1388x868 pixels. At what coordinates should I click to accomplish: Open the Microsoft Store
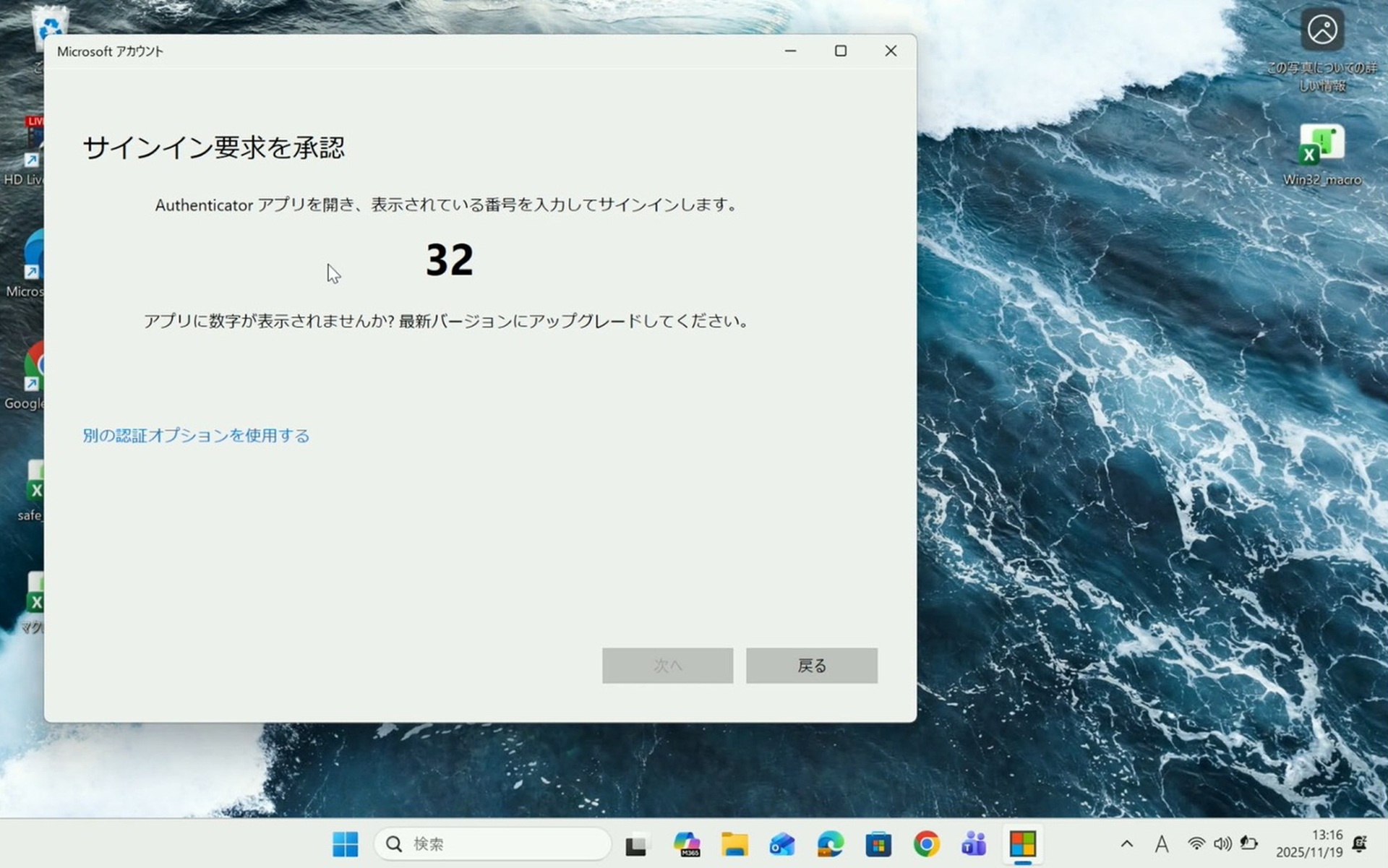pos(878,843)
